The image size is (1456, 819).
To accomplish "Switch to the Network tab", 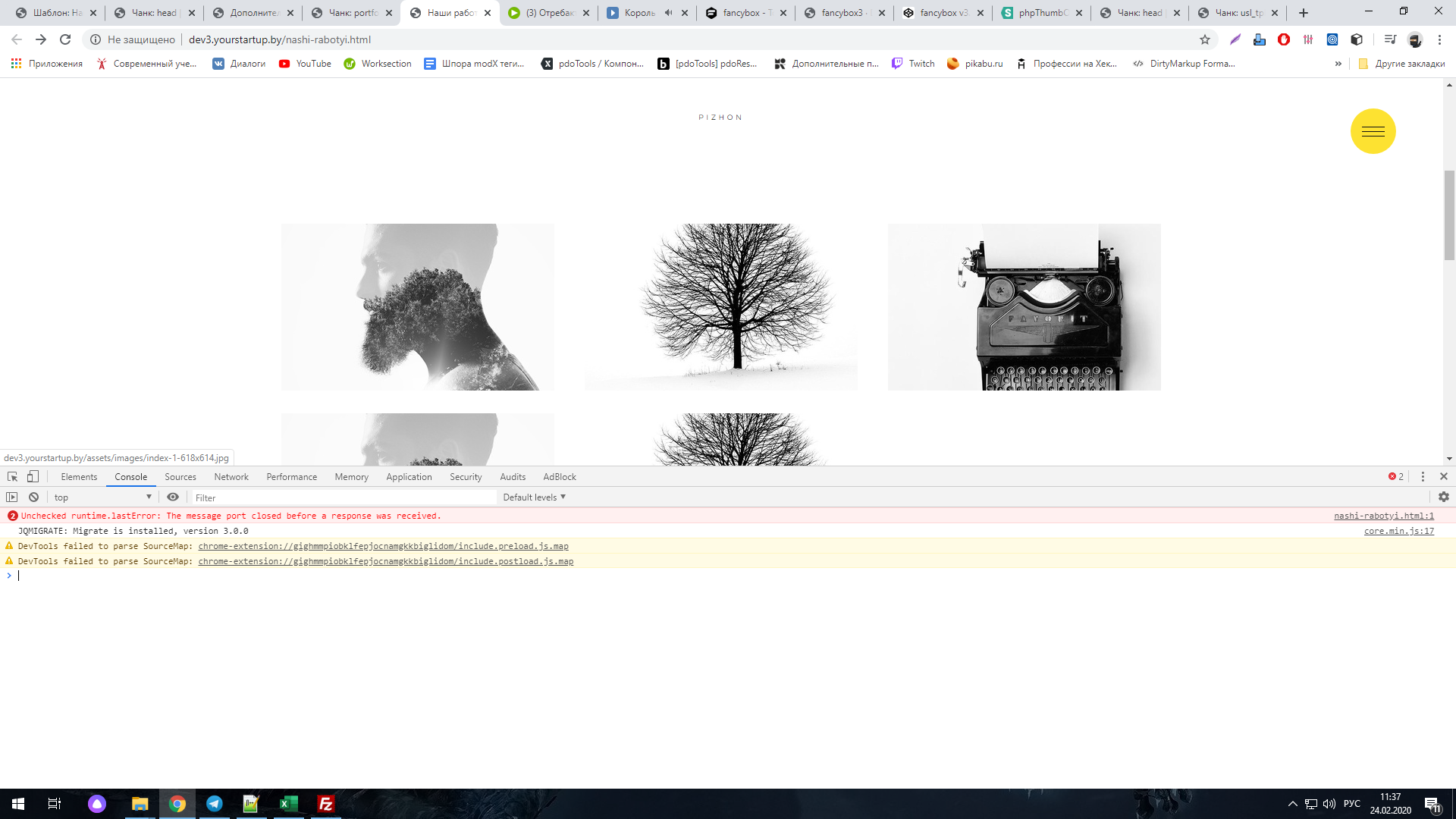I will tap(231, 477).
